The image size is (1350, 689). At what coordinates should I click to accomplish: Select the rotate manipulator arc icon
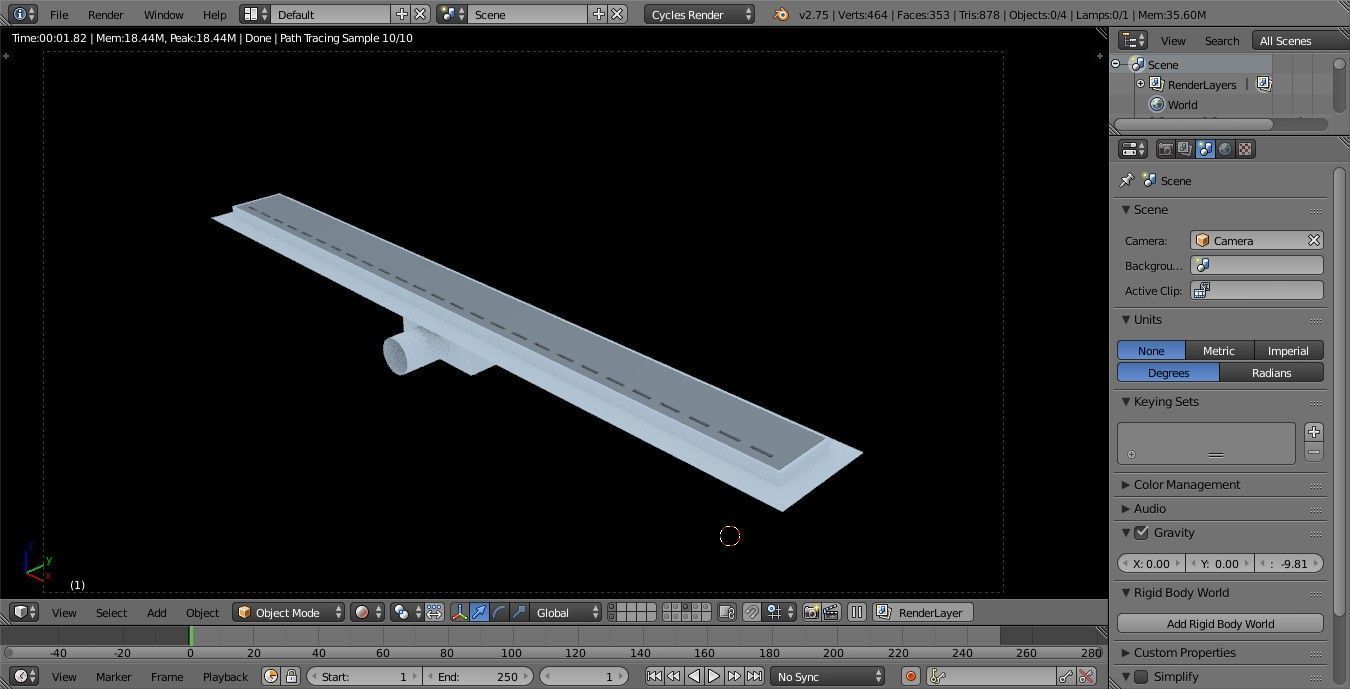point(499,612)
